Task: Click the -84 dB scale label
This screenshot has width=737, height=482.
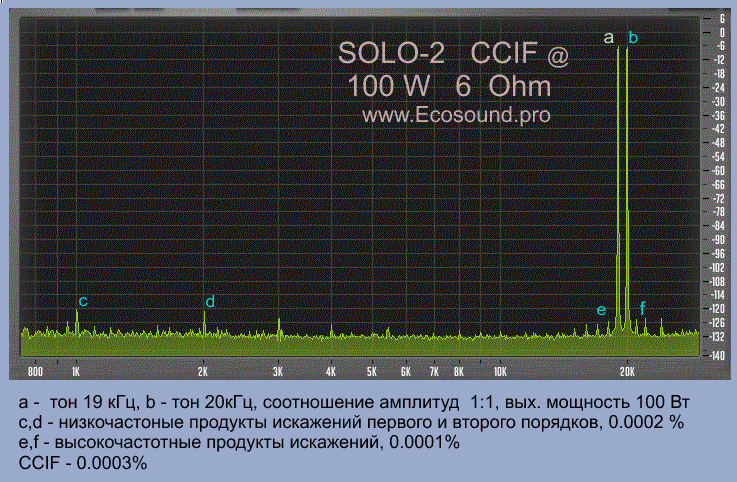Action: coord(719,226)
